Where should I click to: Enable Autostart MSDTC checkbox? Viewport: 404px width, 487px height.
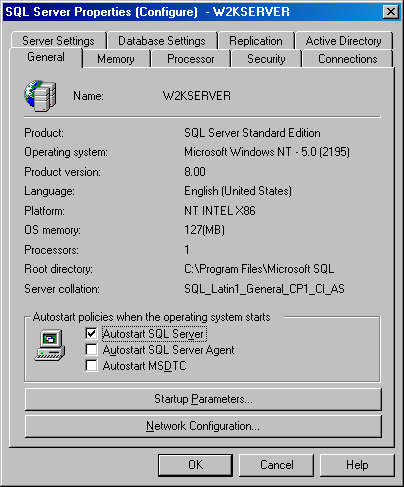tap(91, 365)
